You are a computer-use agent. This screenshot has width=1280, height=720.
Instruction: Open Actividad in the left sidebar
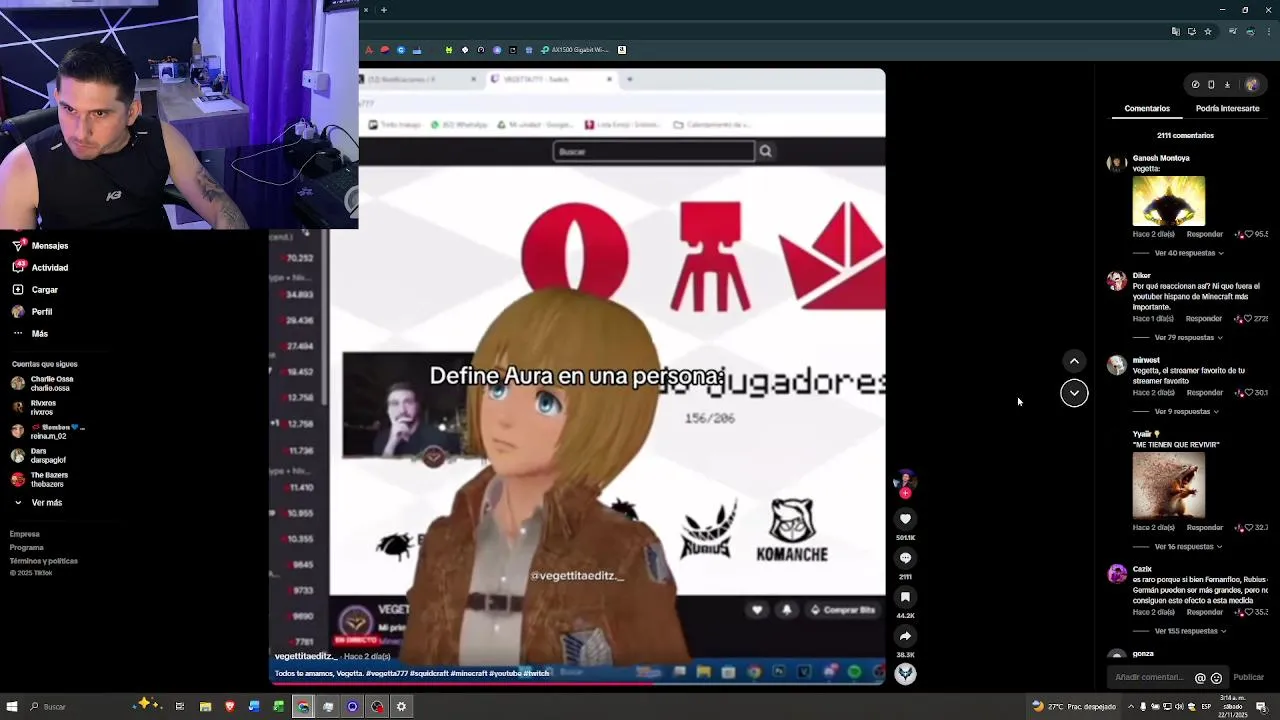(40, 268)
